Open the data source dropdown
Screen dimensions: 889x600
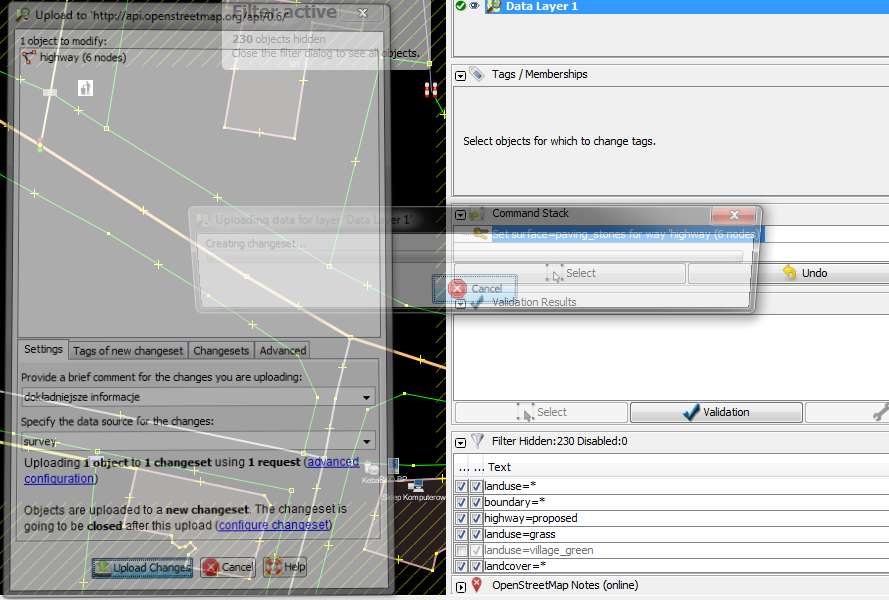click(x=367, y=441)
